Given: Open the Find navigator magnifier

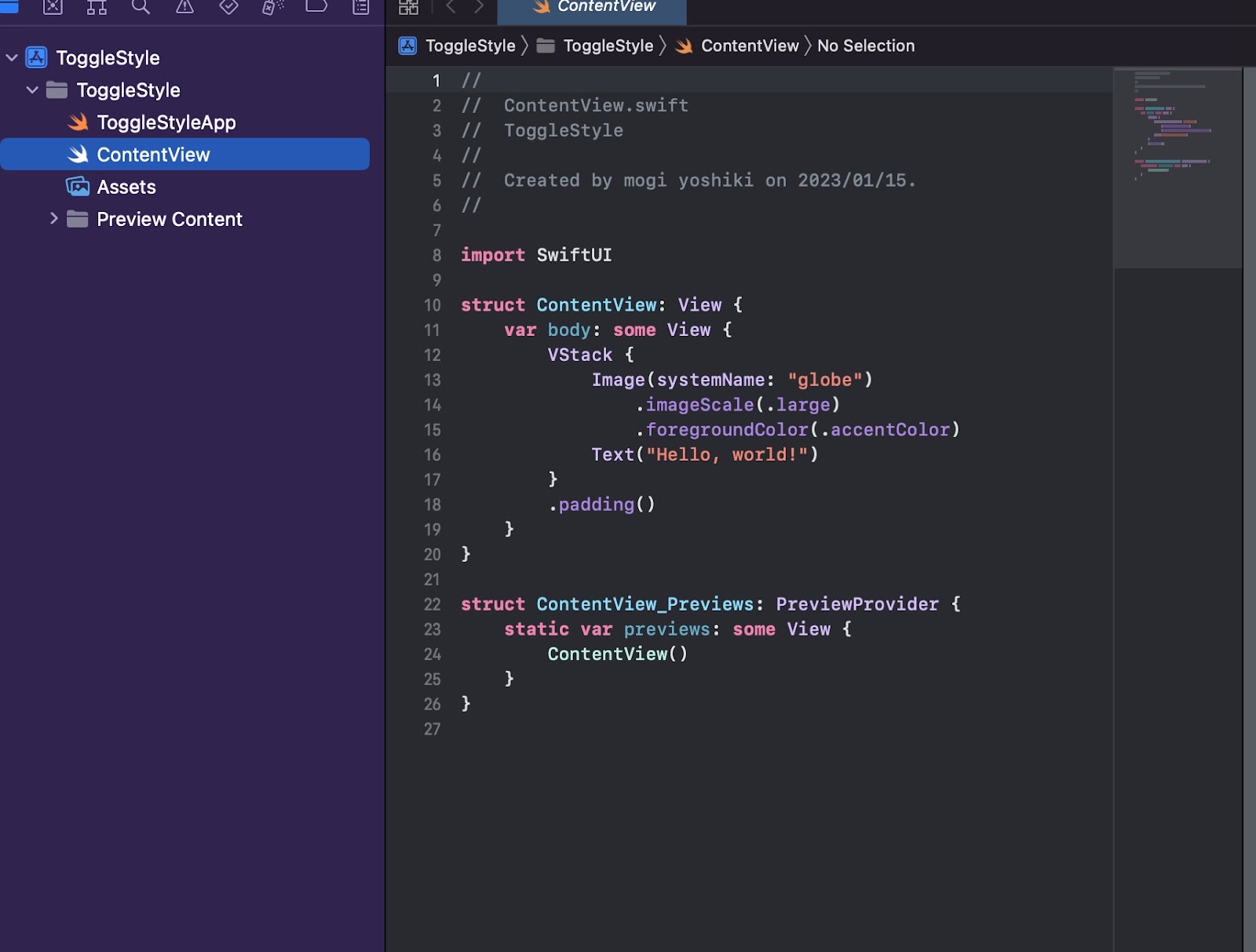Looking at the screenshot, I should pos(141,7).
